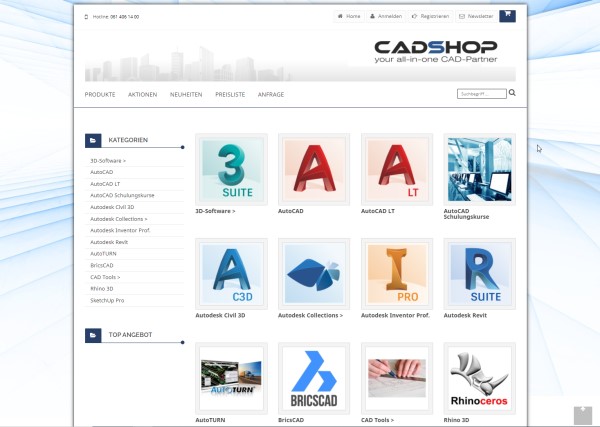Open the CAD Tools thumbnail

tap(397, 378)
